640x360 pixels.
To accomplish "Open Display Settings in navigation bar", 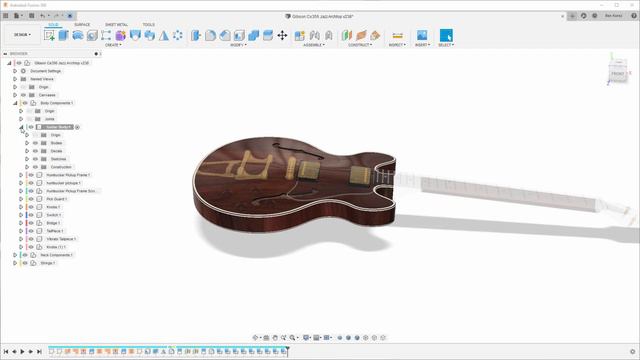I will [306, 338].
